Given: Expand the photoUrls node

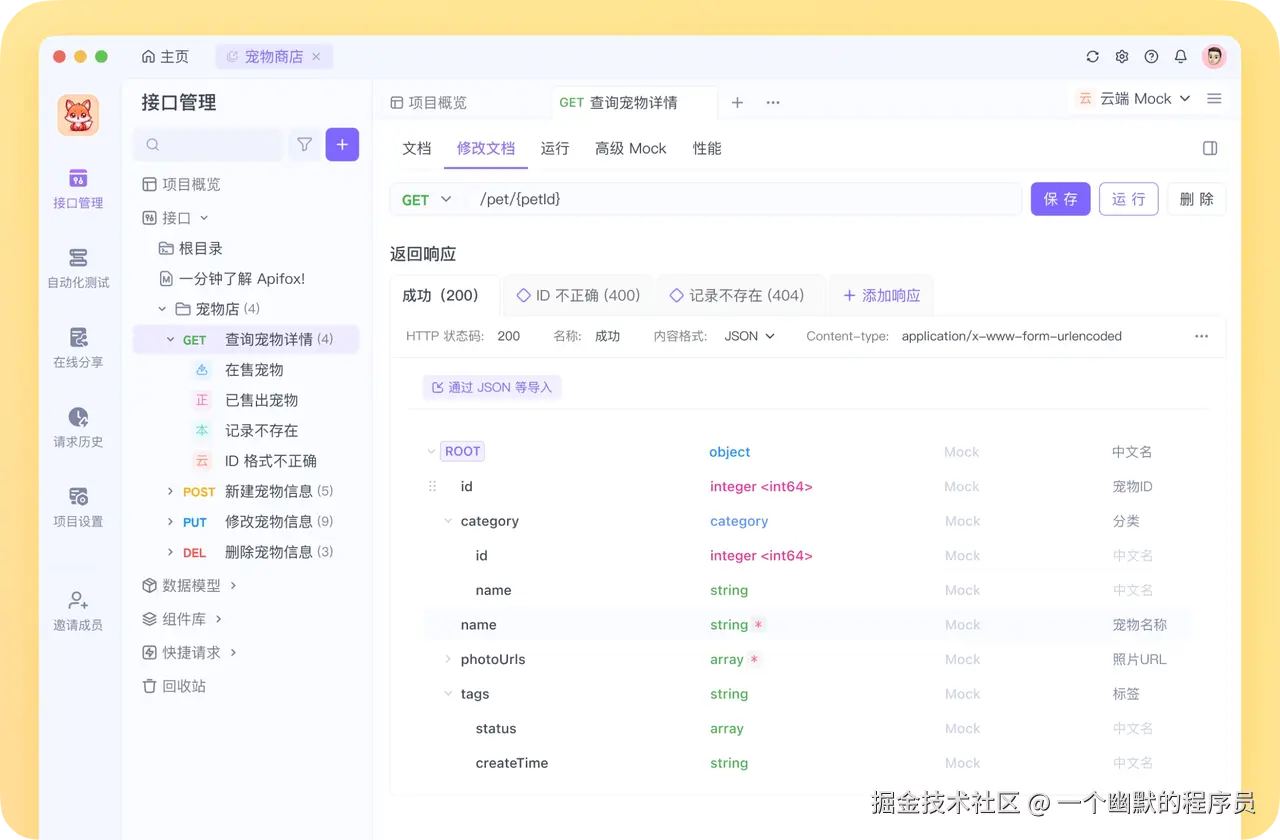Looking at the screenshot, I should [447, 659].
